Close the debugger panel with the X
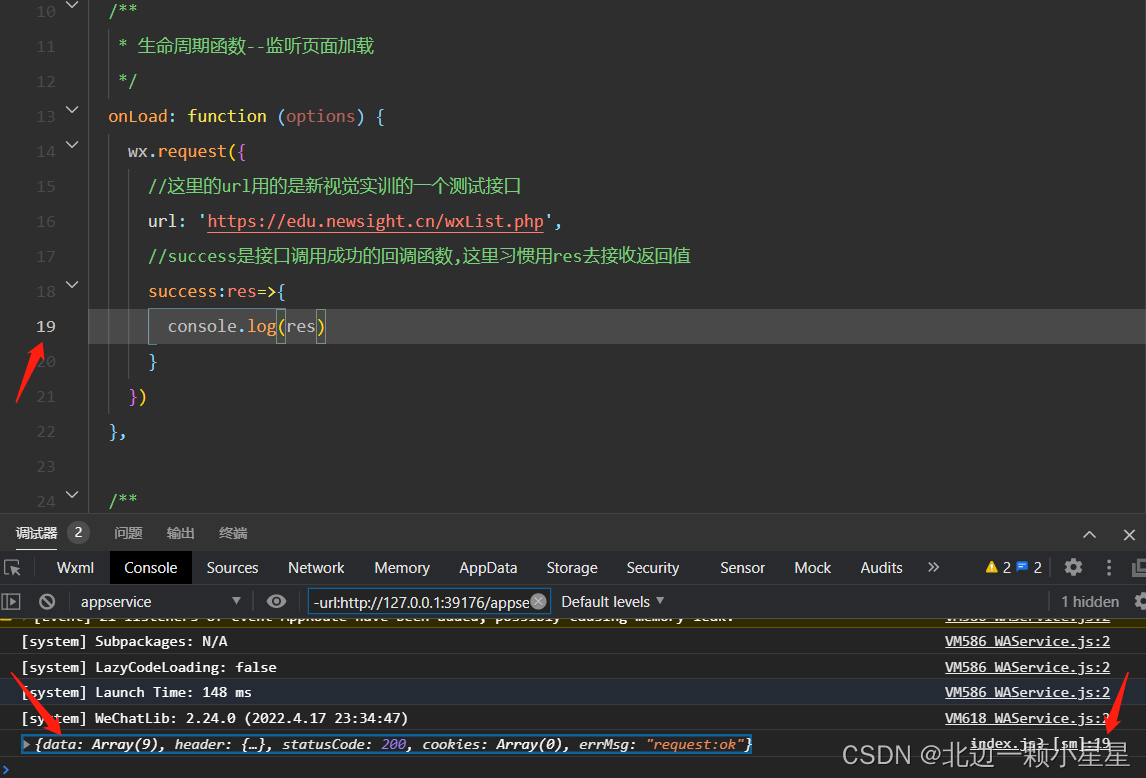Viewport: 1146px width, 778px height. [1129, 535]
